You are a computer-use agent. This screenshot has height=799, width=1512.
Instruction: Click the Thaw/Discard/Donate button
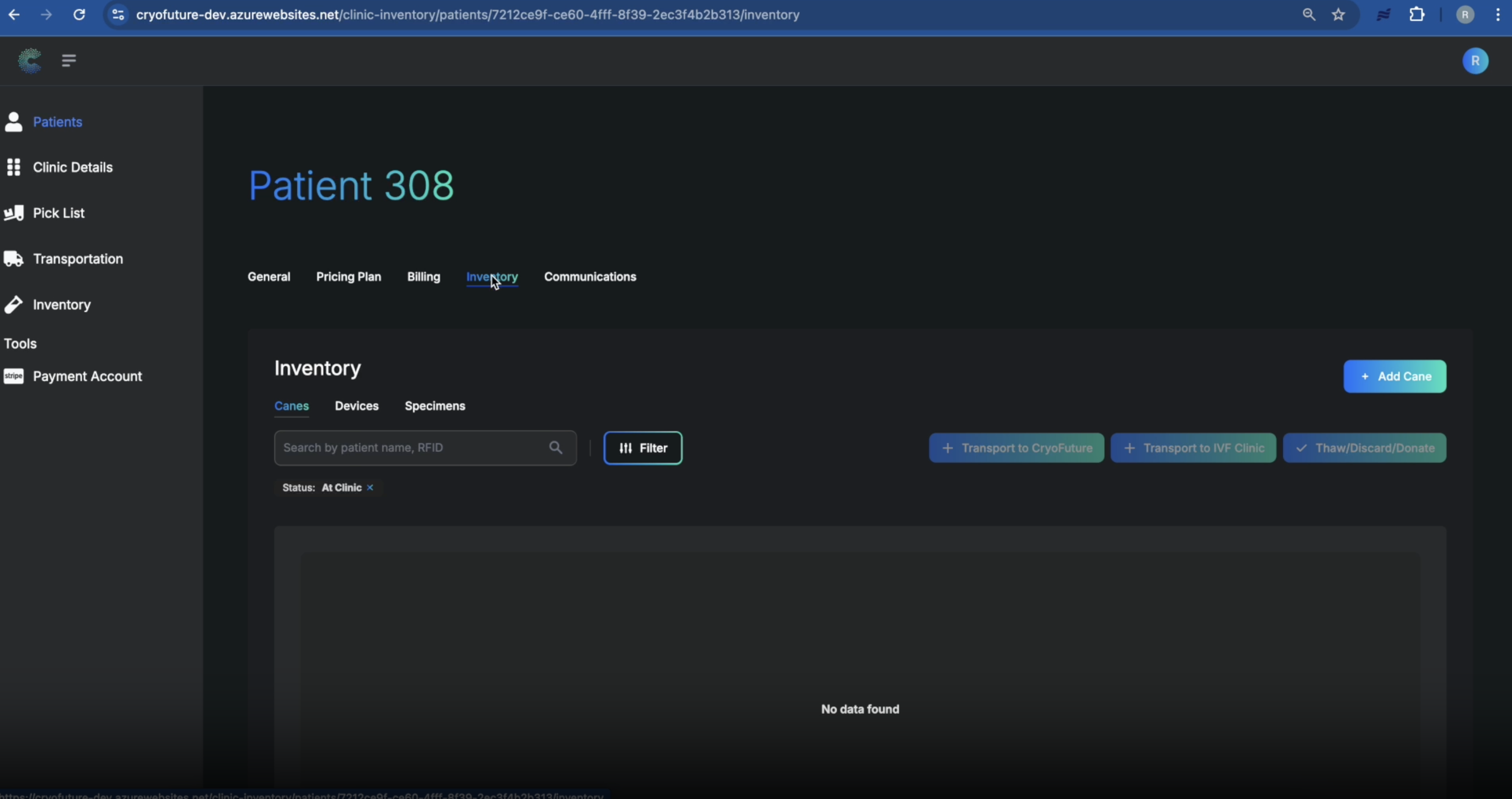1364,448
